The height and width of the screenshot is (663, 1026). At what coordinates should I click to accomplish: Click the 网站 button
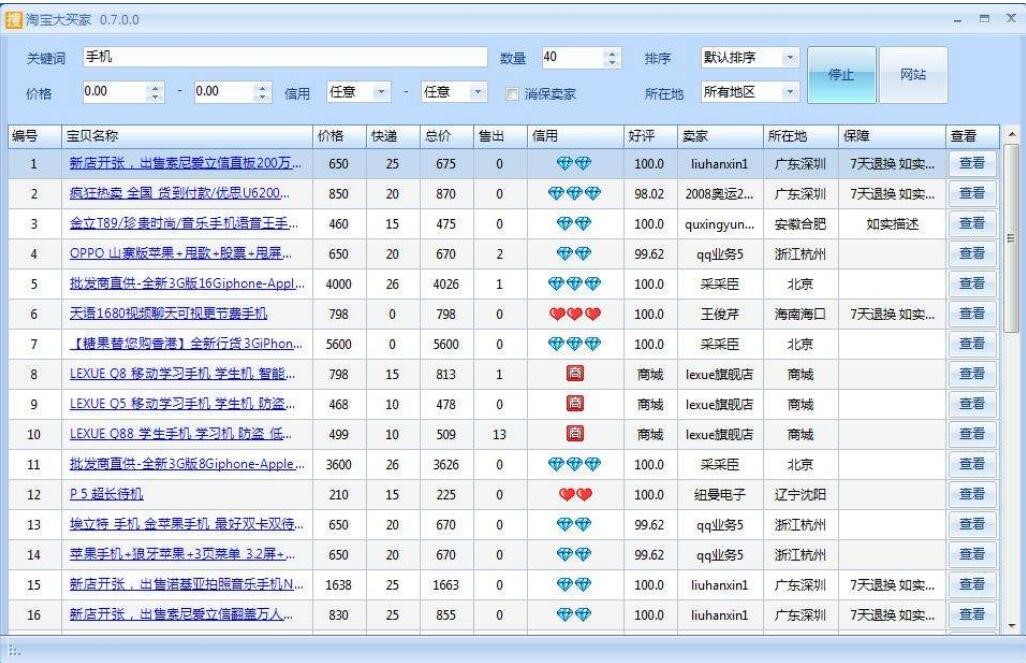tap(913, 75)
